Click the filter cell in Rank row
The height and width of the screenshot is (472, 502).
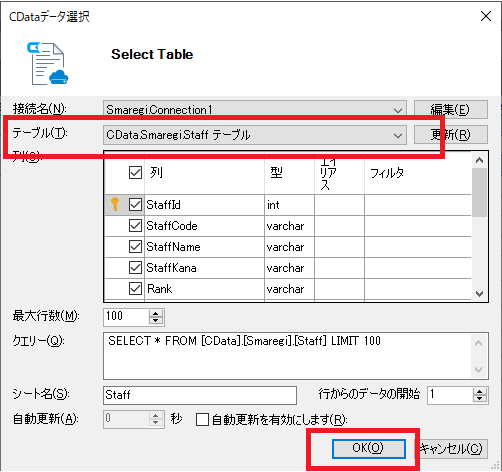pyautogui.click(x=418, y=289)
